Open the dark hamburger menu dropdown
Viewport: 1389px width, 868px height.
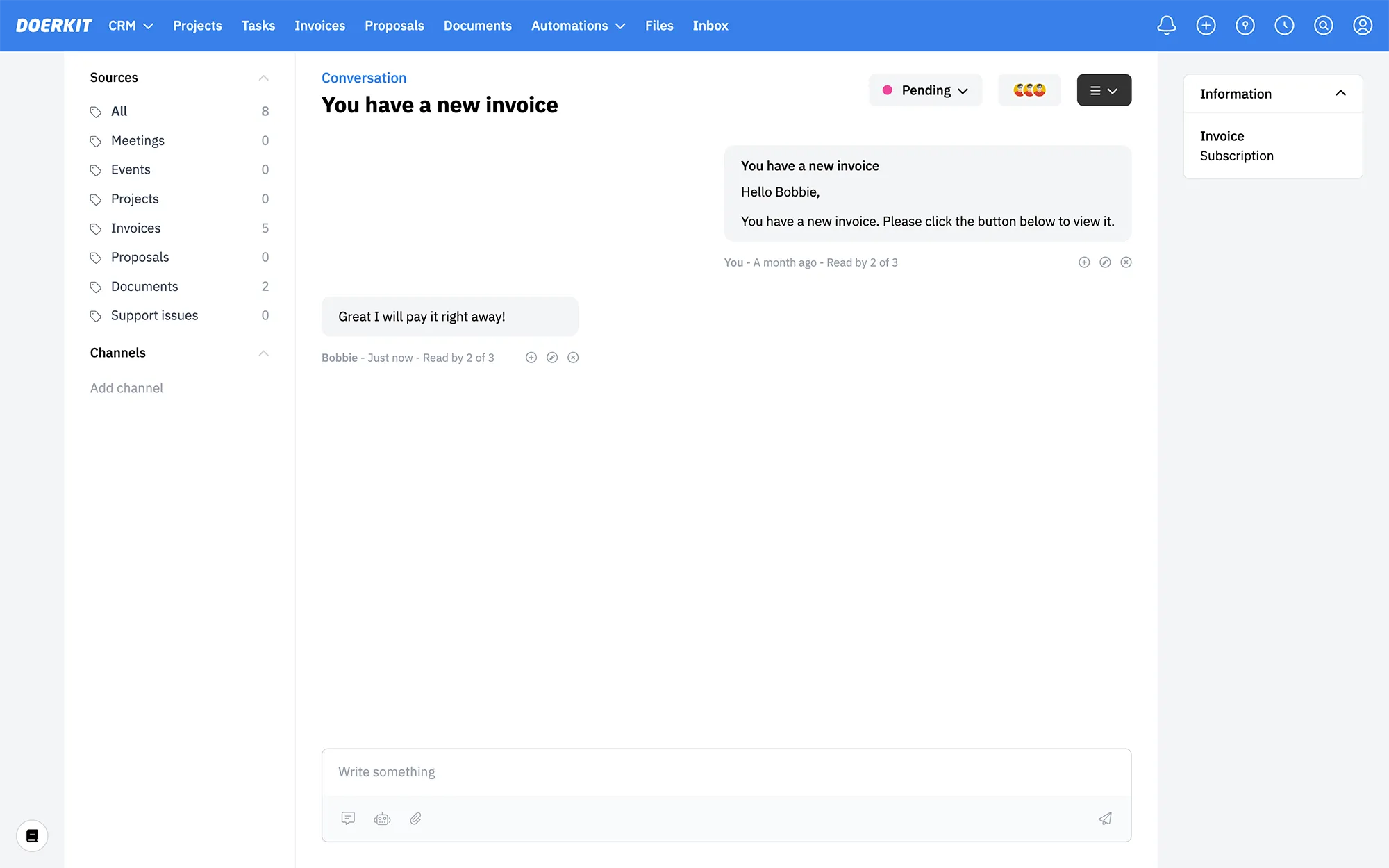coord(1104,90)
